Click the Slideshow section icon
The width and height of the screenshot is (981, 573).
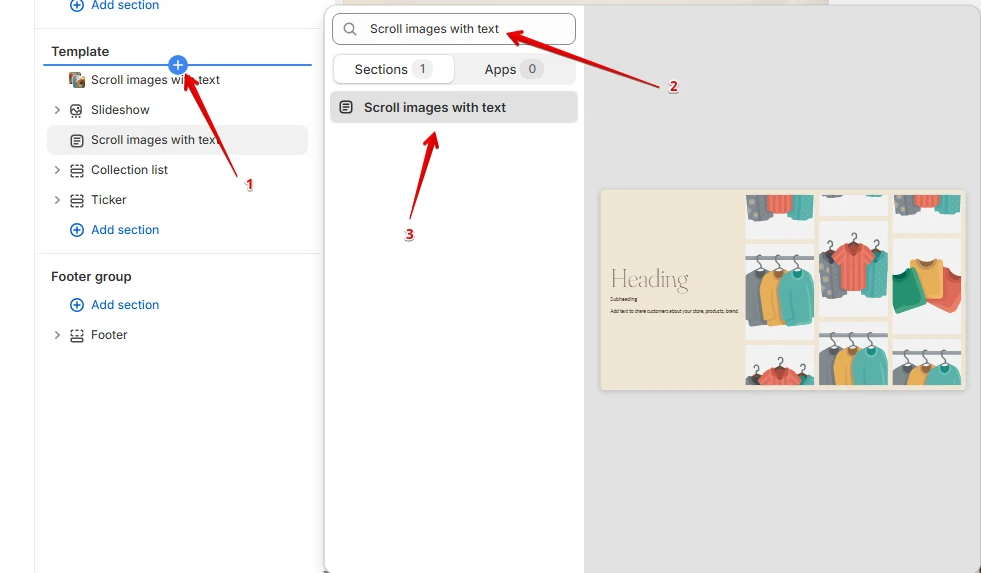(x=76, y=110)
